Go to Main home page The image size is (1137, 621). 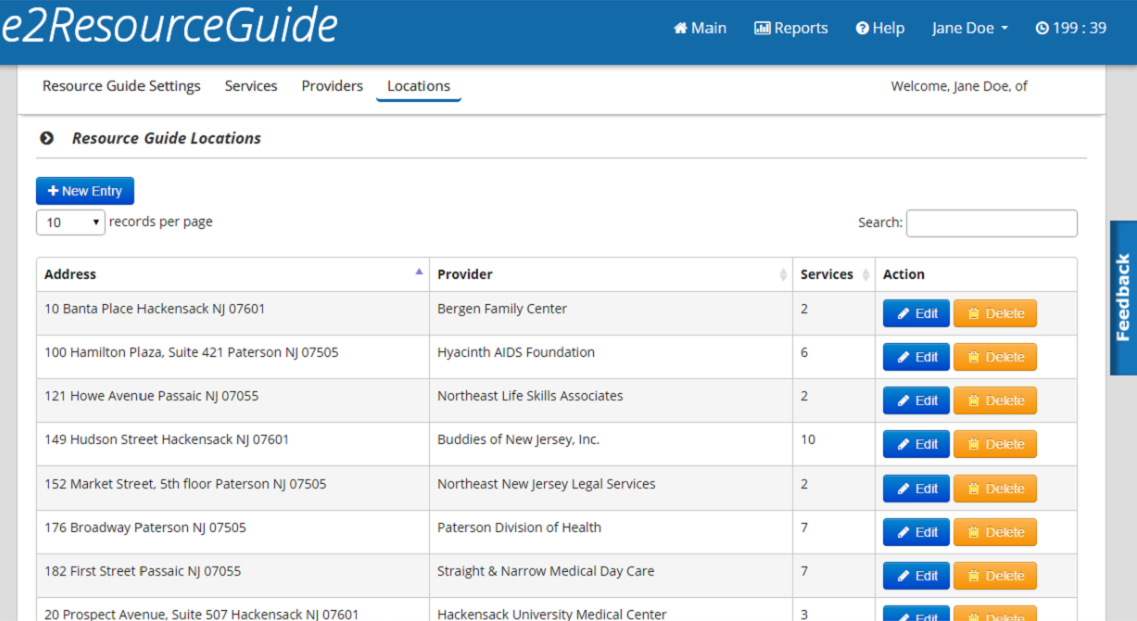point(700,28)
